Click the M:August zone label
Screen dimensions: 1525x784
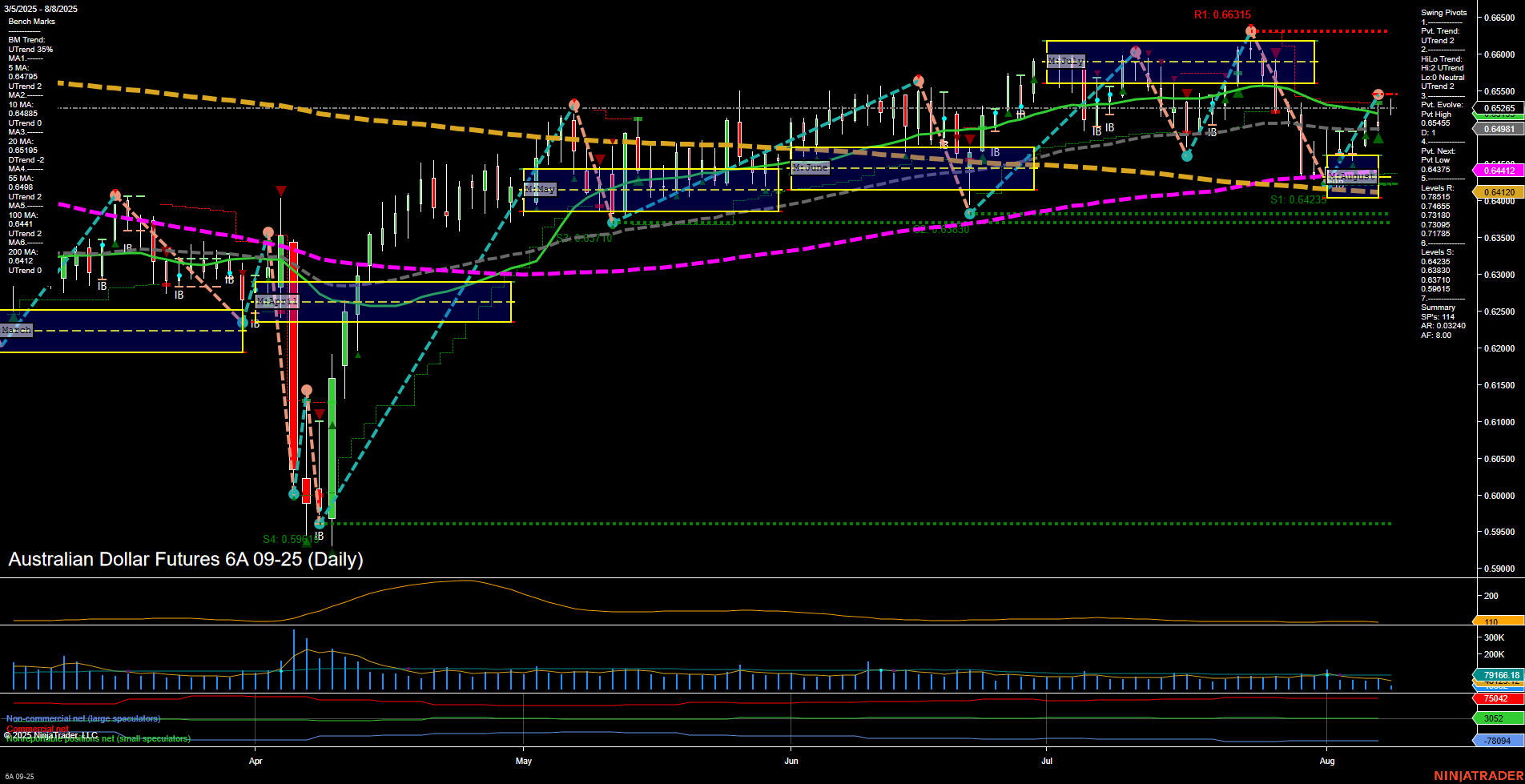(1351, 176)
